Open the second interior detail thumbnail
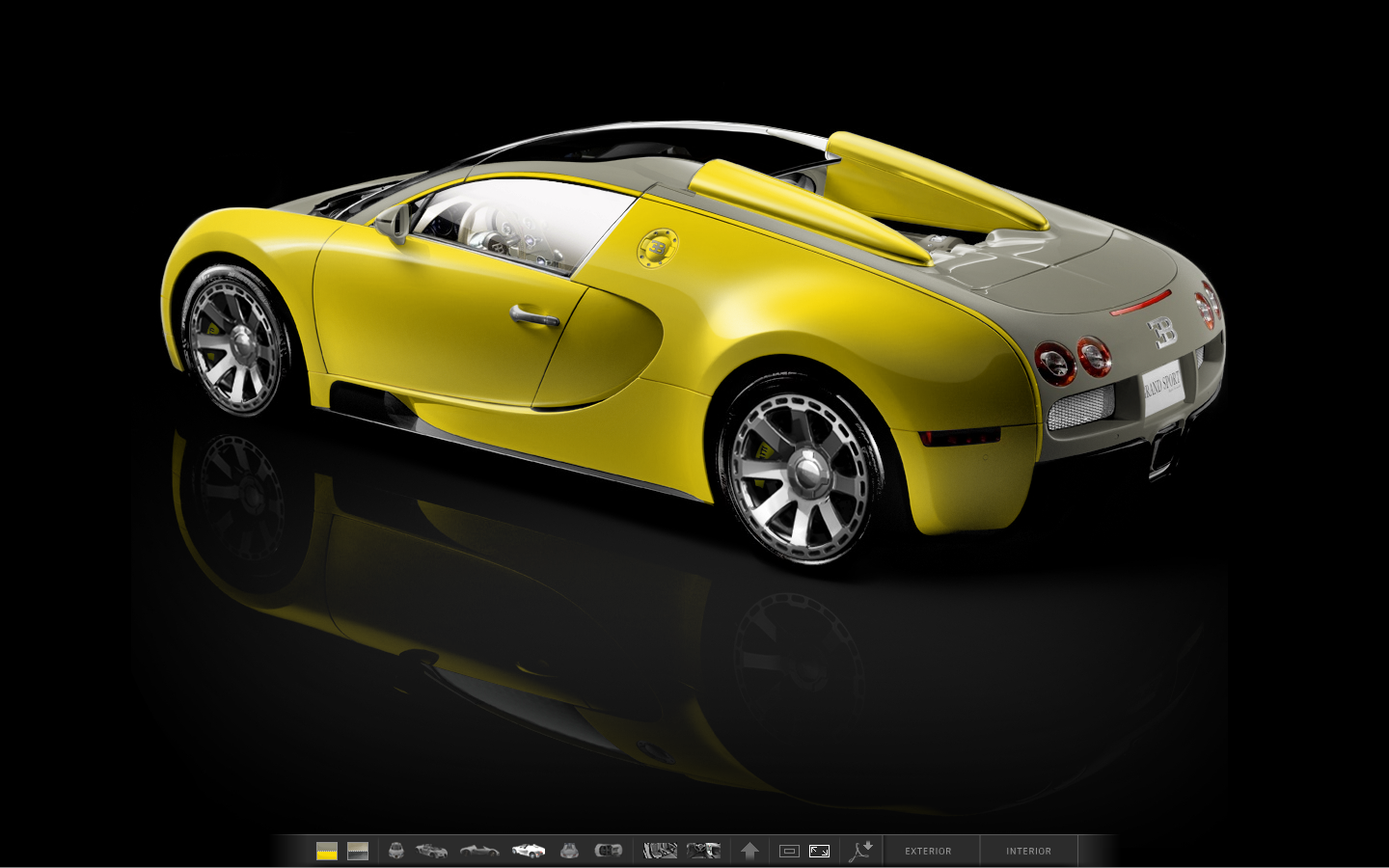The height and width of the screenshot is (868, 1389). coord(703,851)
